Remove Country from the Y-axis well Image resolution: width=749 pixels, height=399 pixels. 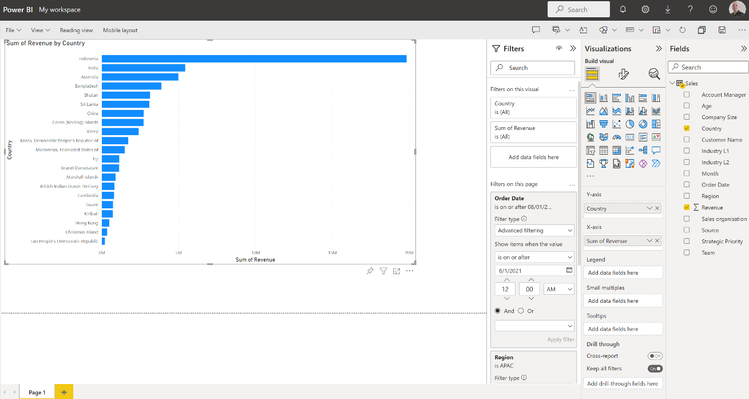pos(657,208)
